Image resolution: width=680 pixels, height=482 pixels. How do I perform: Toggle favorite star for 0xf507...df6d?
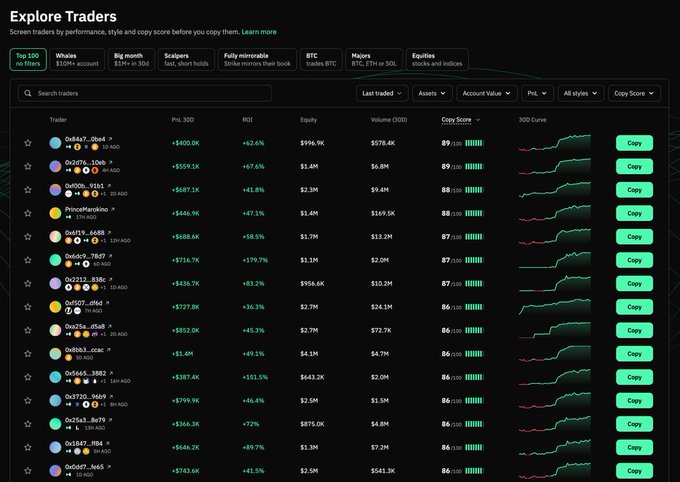point(28,307)
